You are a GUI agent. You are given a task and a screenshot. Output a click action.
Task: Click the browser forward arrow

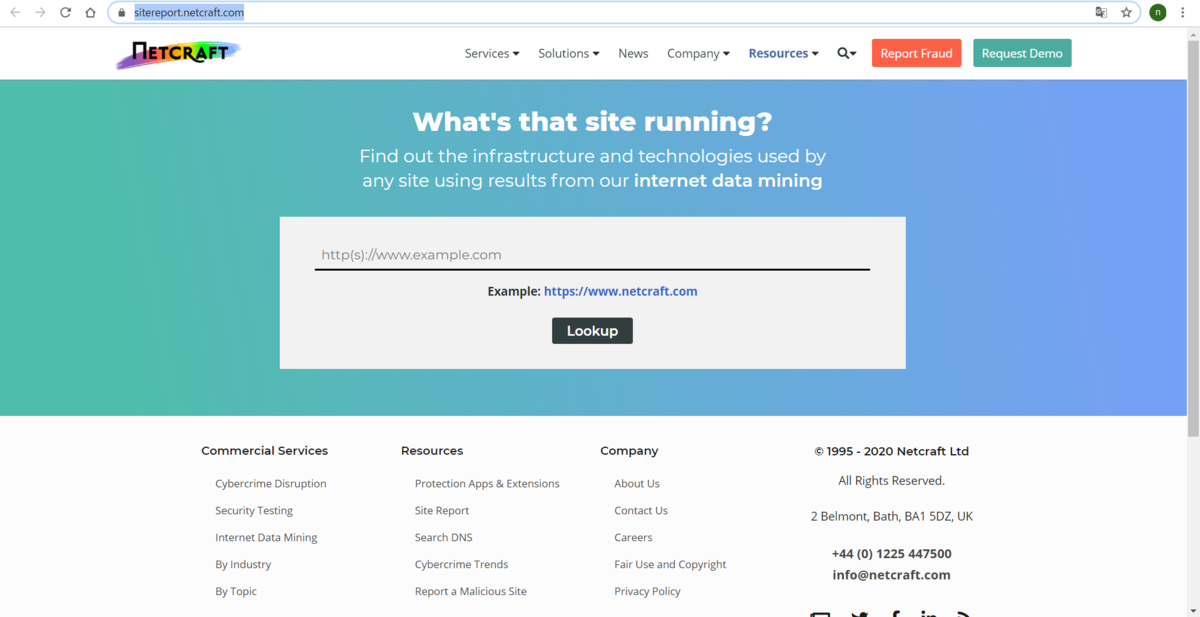click(40, 13)
